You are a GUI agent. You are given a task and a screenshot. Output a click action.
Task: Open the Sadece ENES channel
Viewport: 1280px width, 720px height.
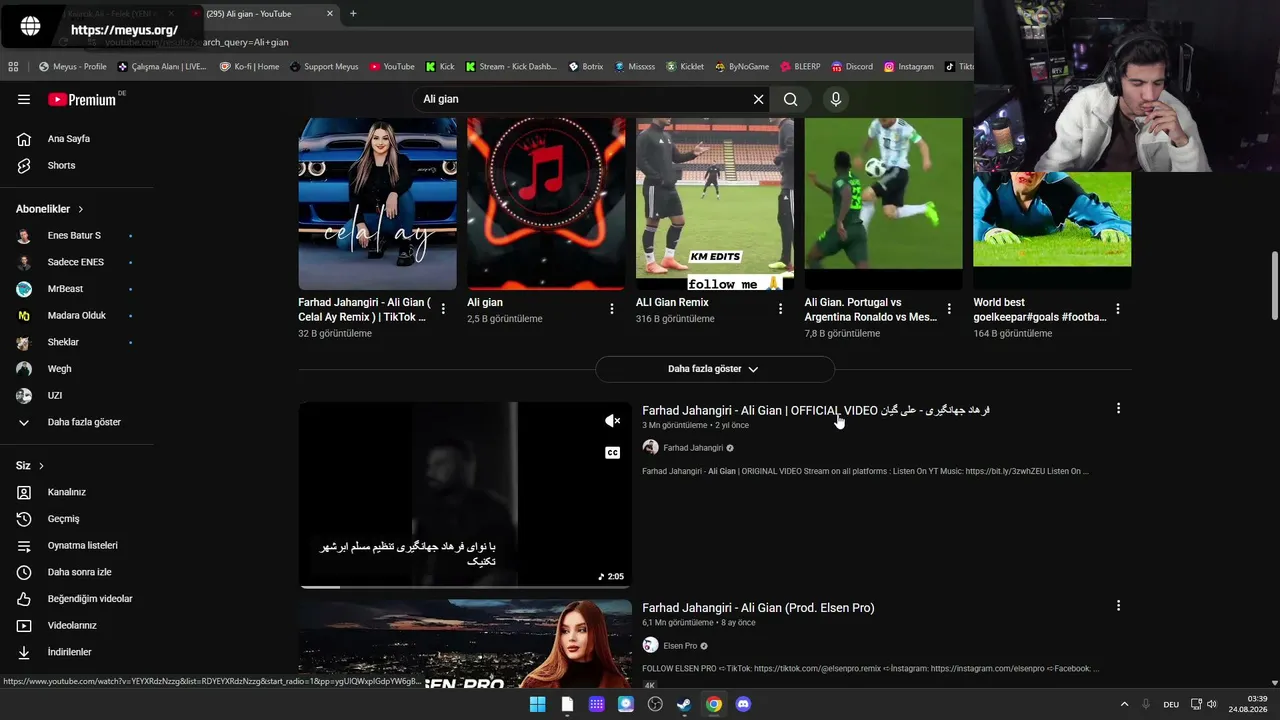77,262
